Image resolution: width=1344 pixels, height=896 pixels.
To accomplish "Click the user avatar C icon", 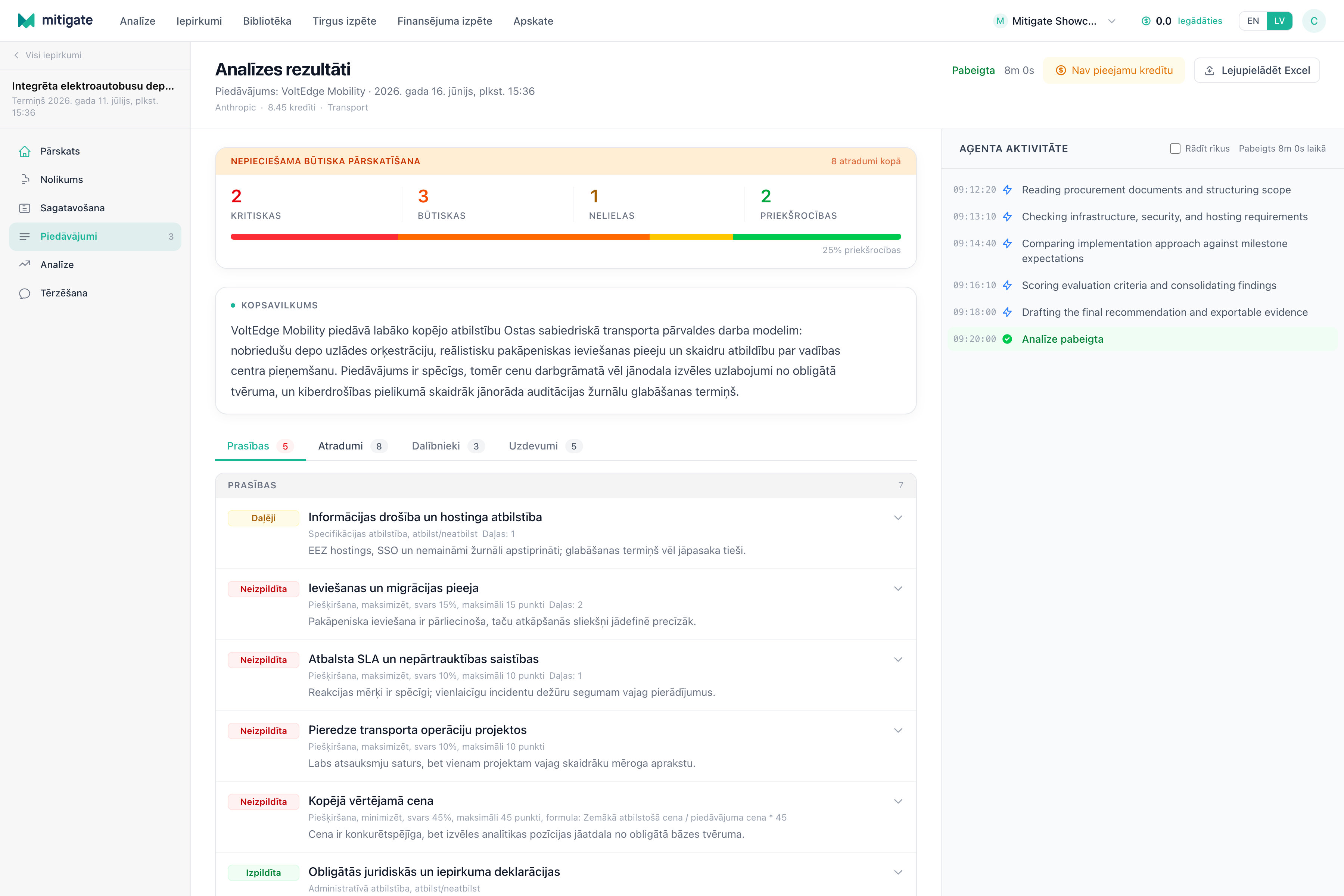I will pos(1314,21).
